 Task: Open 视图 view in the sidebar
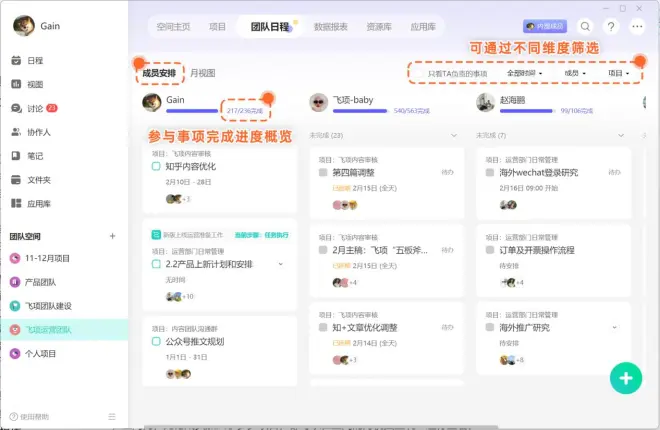tap(35, 84)
